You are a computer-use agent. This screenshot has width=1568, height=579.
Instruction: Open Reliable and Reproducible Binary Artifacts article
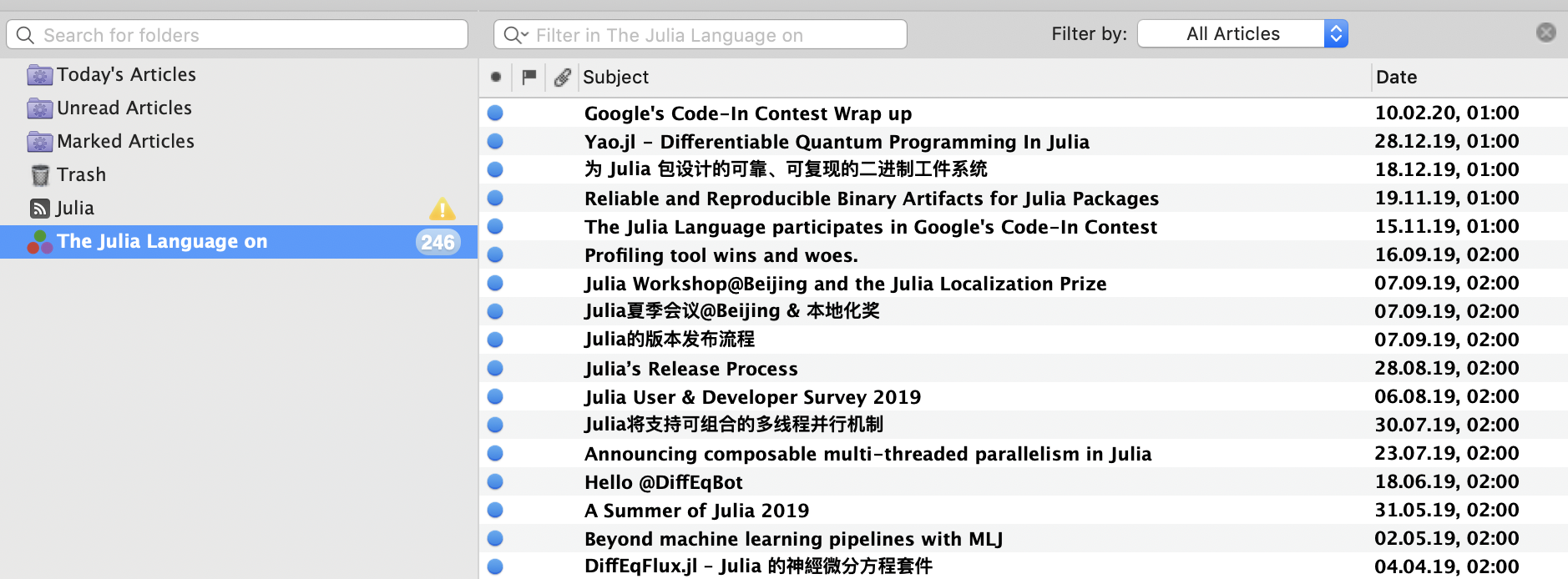tap(872, 199)
